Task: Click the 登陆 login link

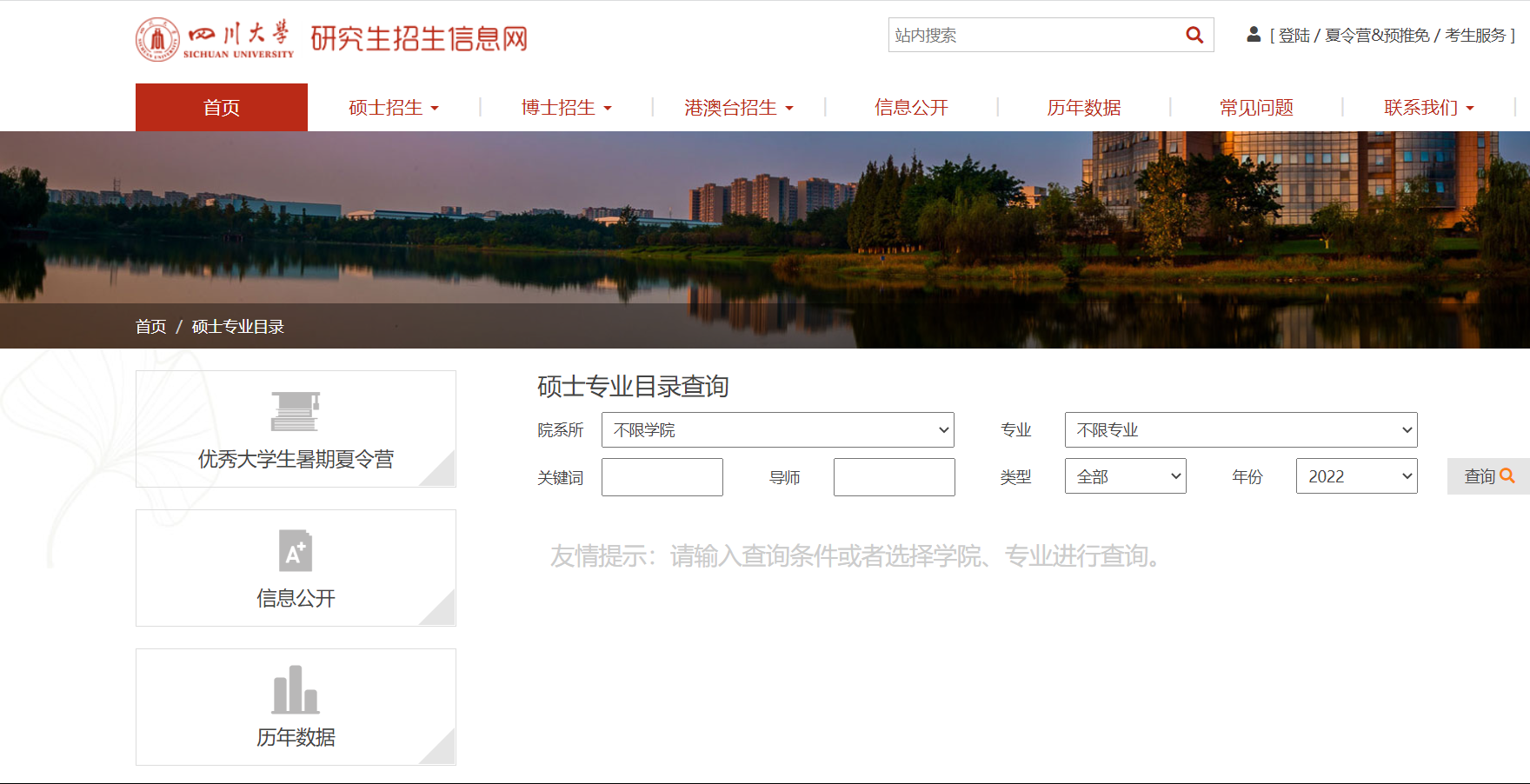Action: 1294,36
